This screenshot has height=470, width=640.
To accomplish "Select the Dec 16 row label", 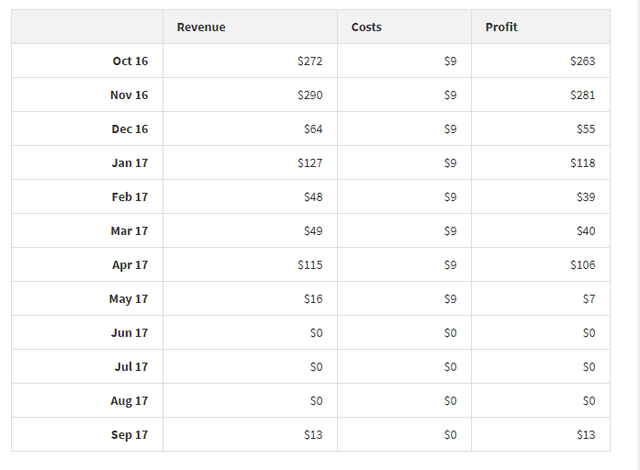I will click(130, 129).
